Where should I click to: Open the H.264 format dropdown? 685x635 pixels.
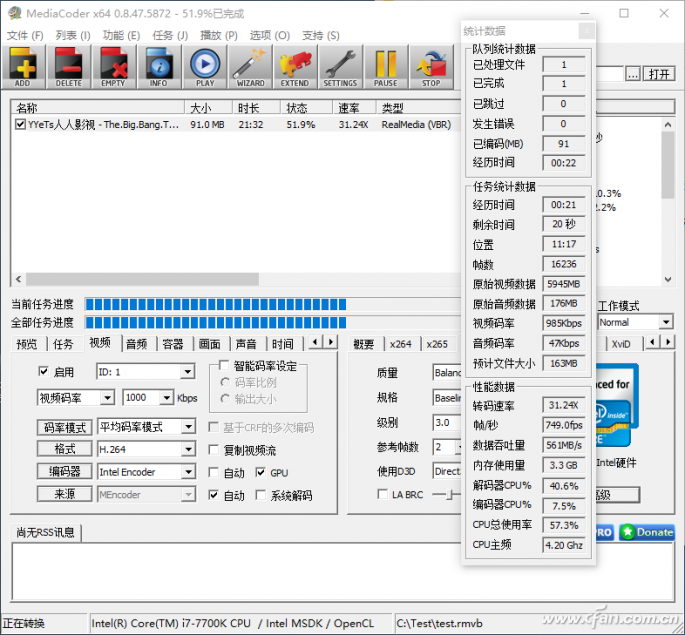coord(188,449)
